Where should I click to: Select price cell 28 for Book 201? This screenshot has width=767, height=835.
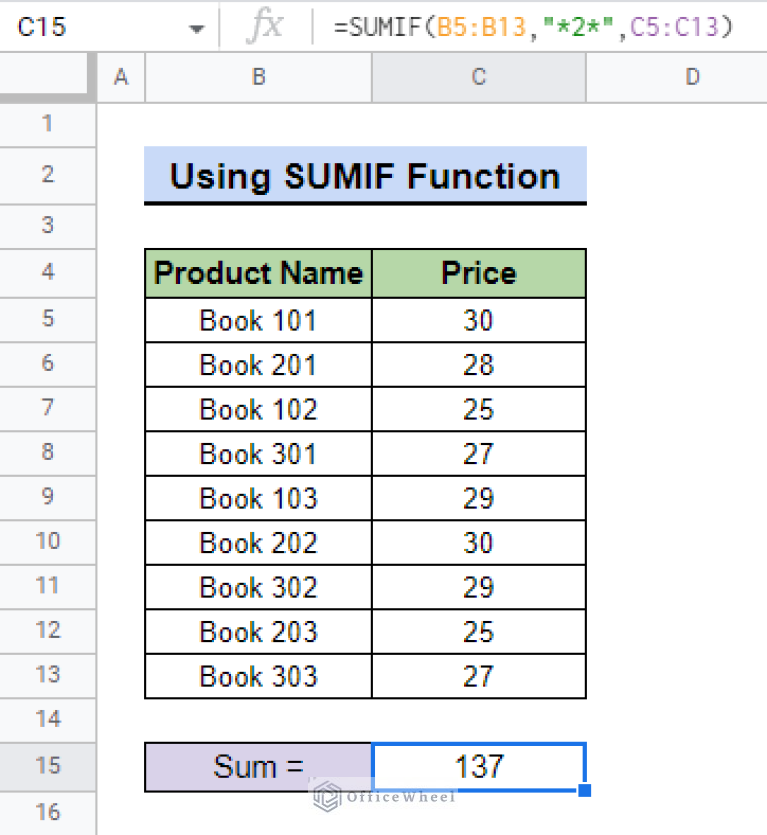[x=479, y=365]
